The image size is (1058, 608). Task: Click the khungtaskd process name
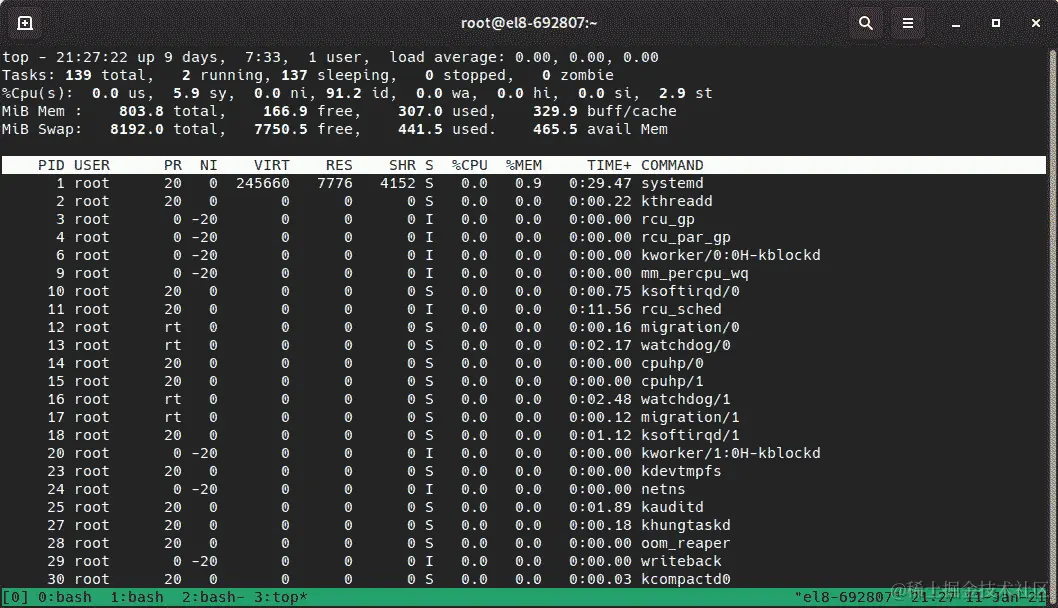[x=686, y=525]
